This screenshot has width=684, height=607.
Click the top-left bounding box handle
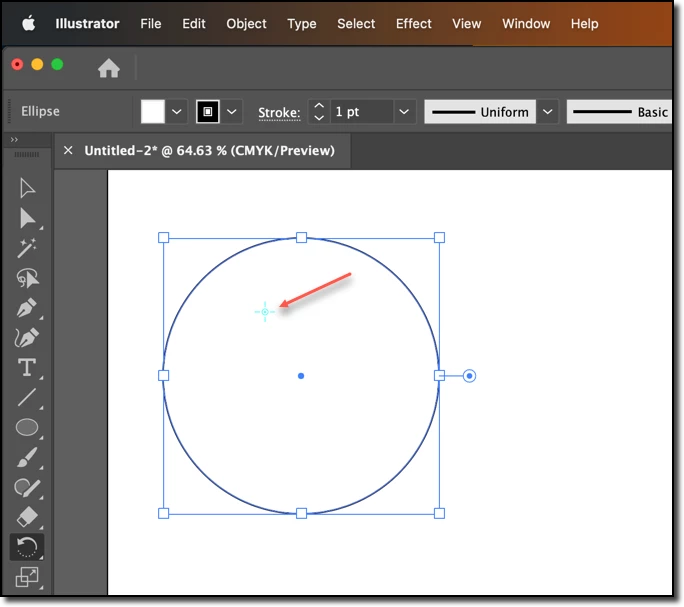[x=164, y=237]
